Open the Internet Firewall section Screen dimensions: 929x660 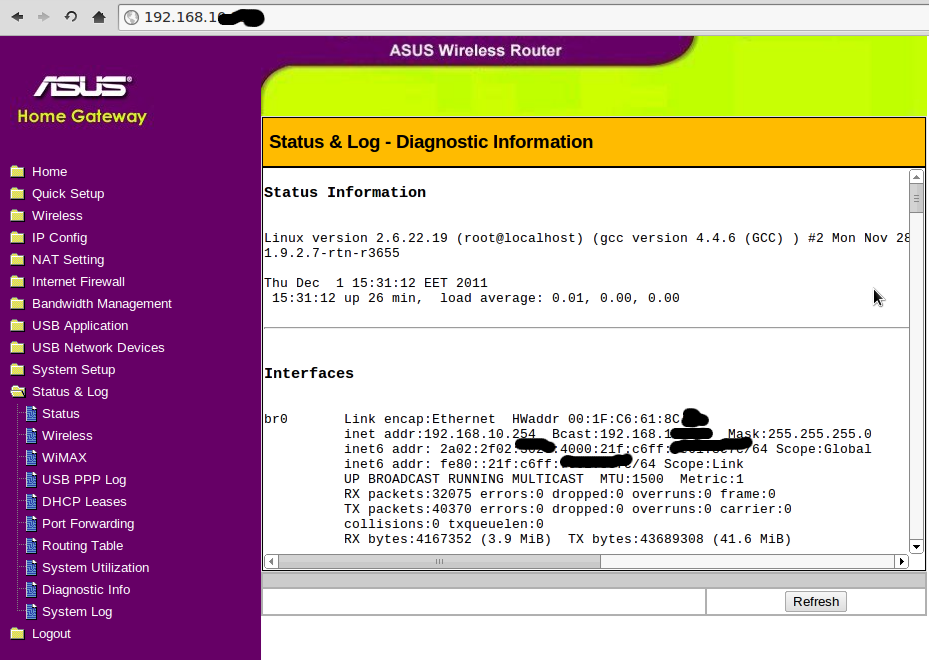[x=78, y=281]
